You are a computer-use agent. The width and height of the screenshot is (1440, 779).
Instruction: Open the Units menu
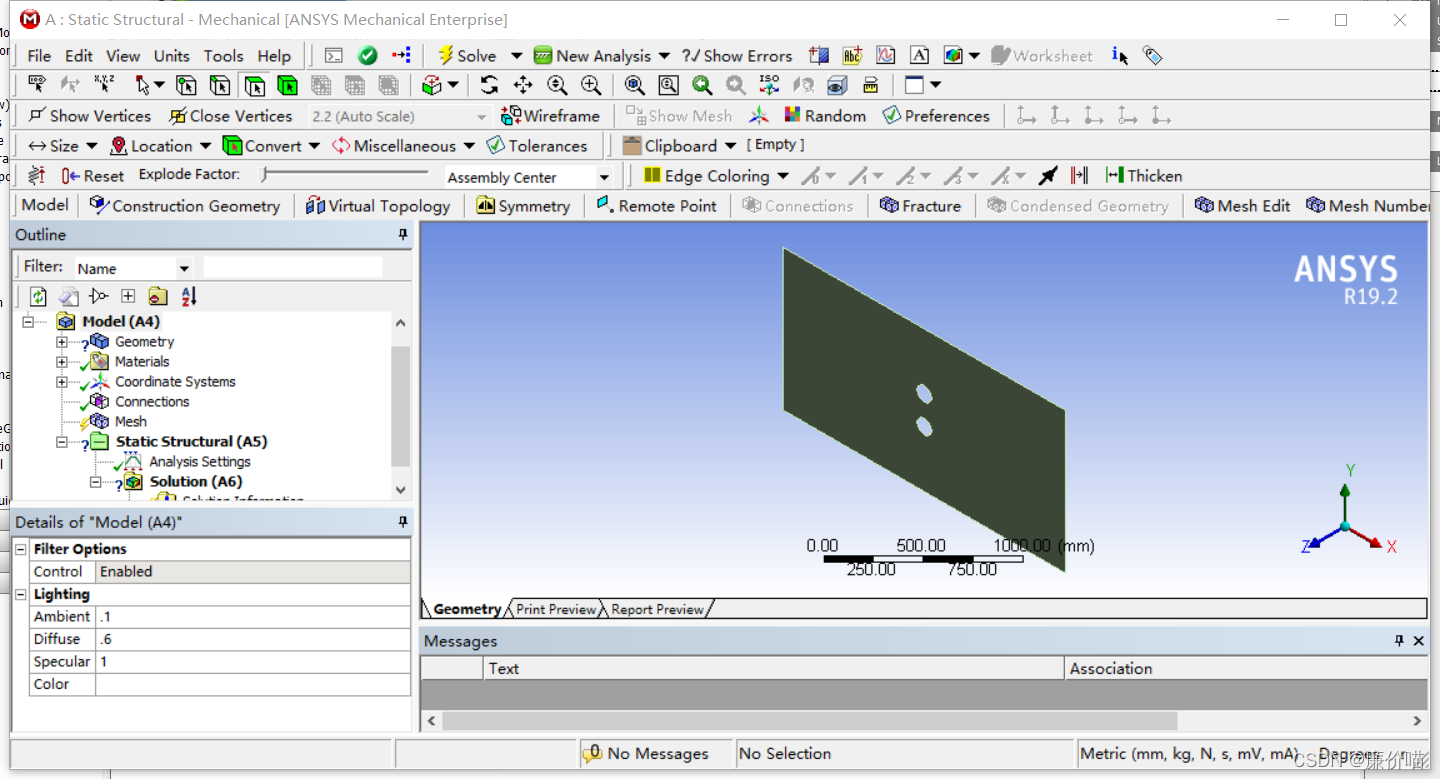click(x=171, y=56)
